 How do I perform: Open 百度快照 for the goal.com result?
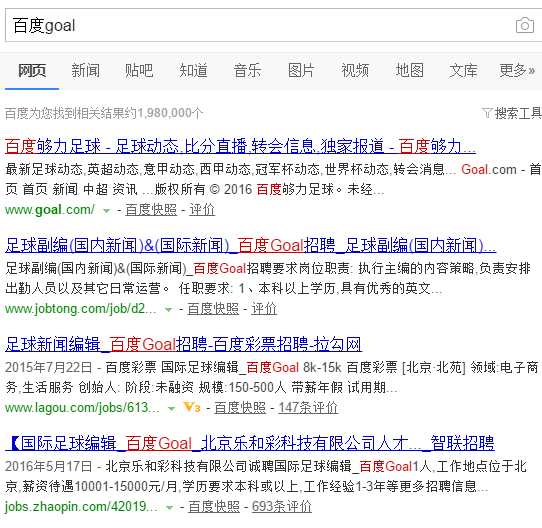(x=151, y=210)
